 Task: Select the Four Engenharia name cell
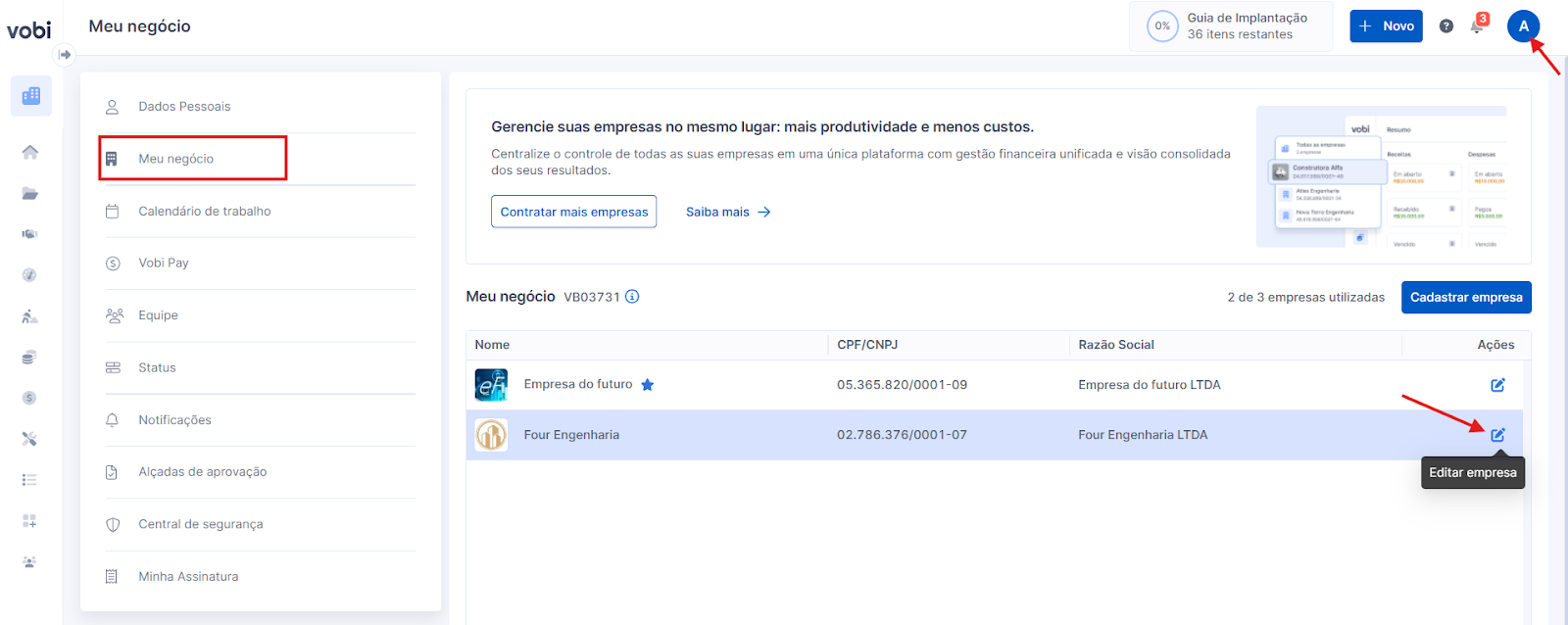point(571,435)
